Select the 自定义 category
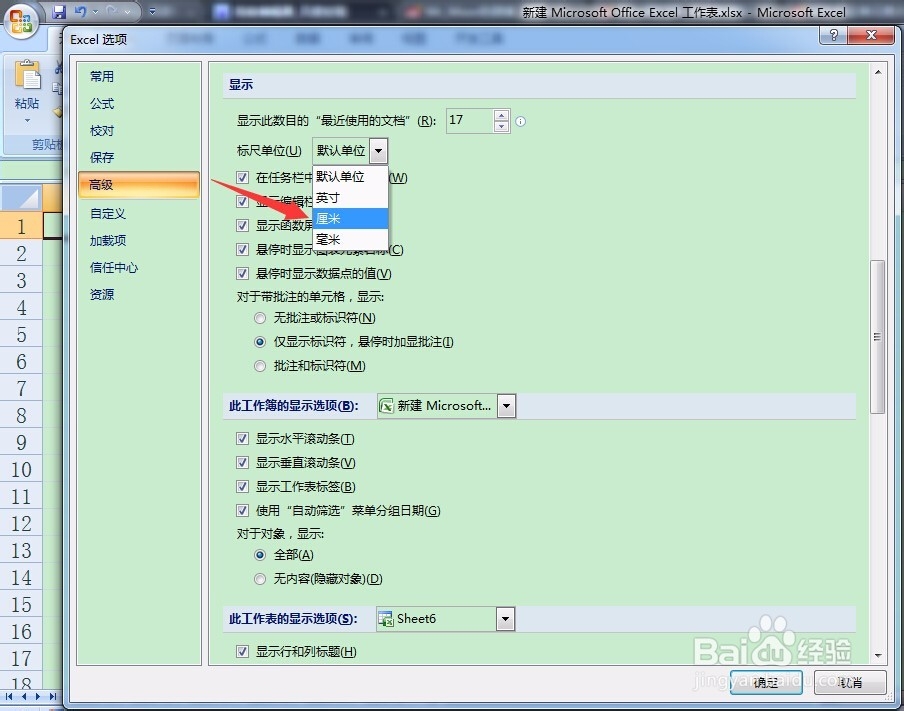This screenshot has height=711, width=904. (x=108, y=213)
